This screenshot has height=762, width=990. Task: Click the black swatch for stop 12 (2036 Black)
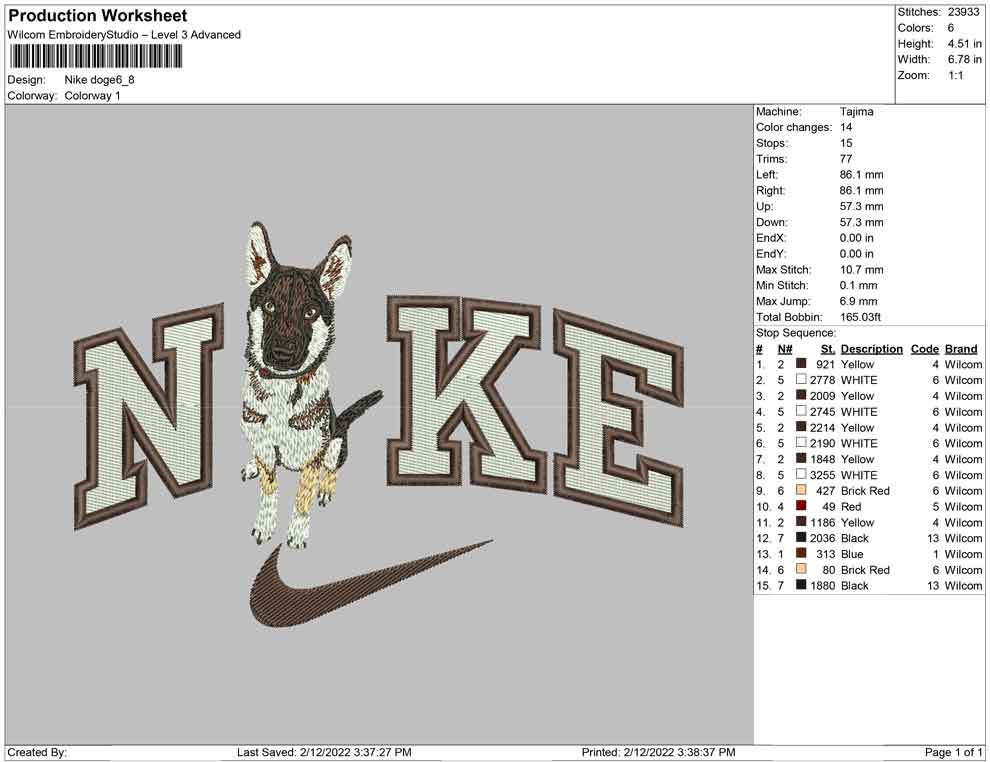click(801, 537)
